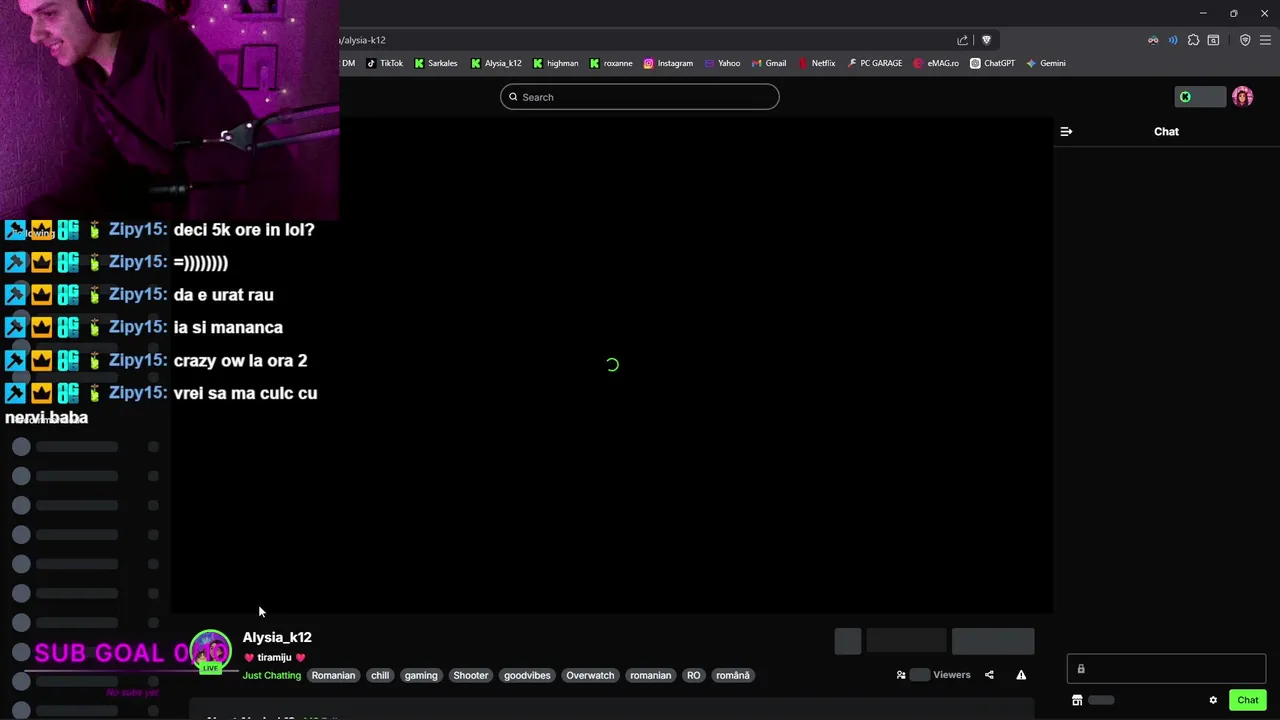Open the eMAG.ro bookmark
1280x720 pixels.
click(x=936, y=63)
